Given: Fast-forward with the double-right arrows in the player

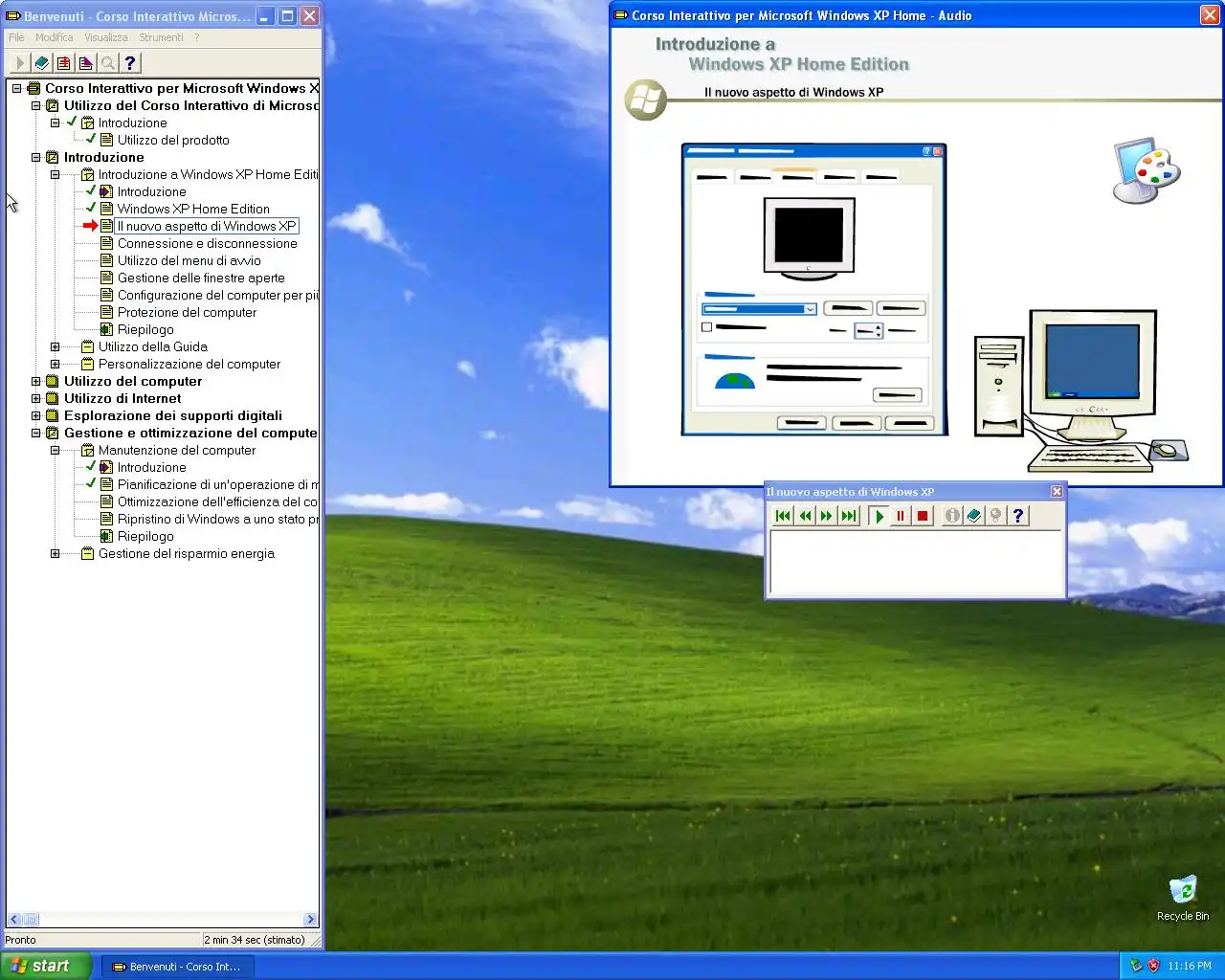Looking at the screenshot, I should (827, 516).
